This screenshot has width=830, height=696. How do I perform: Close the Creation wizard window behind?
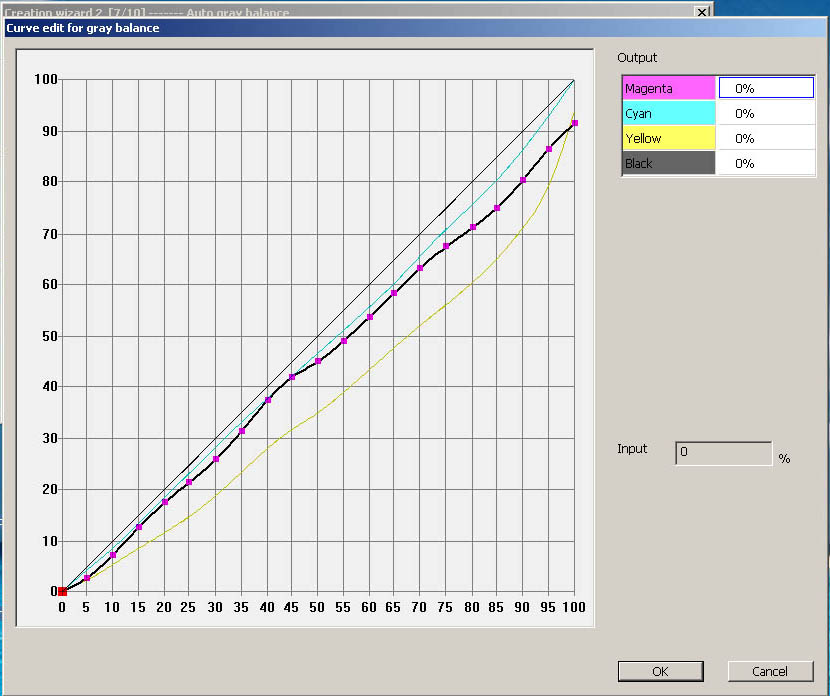702,11
